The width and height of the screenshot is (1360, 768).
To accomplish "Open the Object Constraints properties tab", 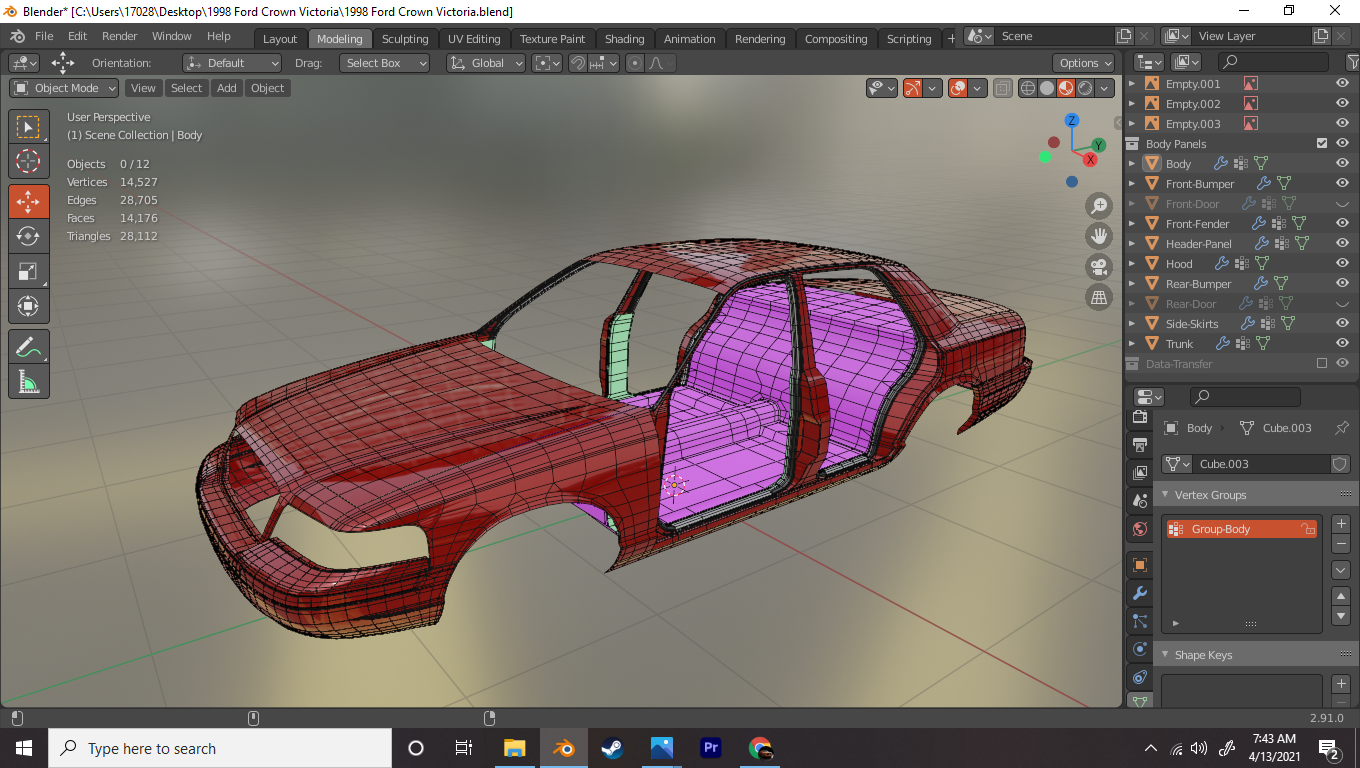I will [x=1139, y=677].
